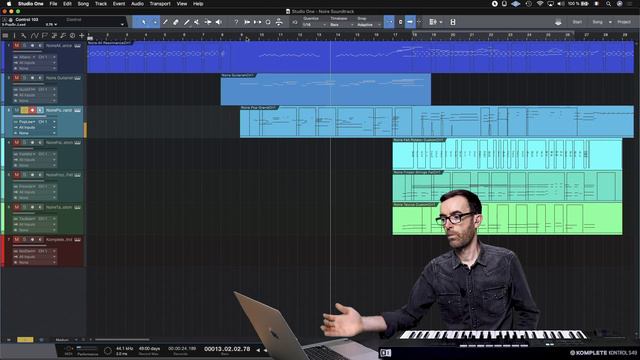Viewport: 640px width, 360px height.
Task: Select the Bend tool
Action: tap(208, 22)
